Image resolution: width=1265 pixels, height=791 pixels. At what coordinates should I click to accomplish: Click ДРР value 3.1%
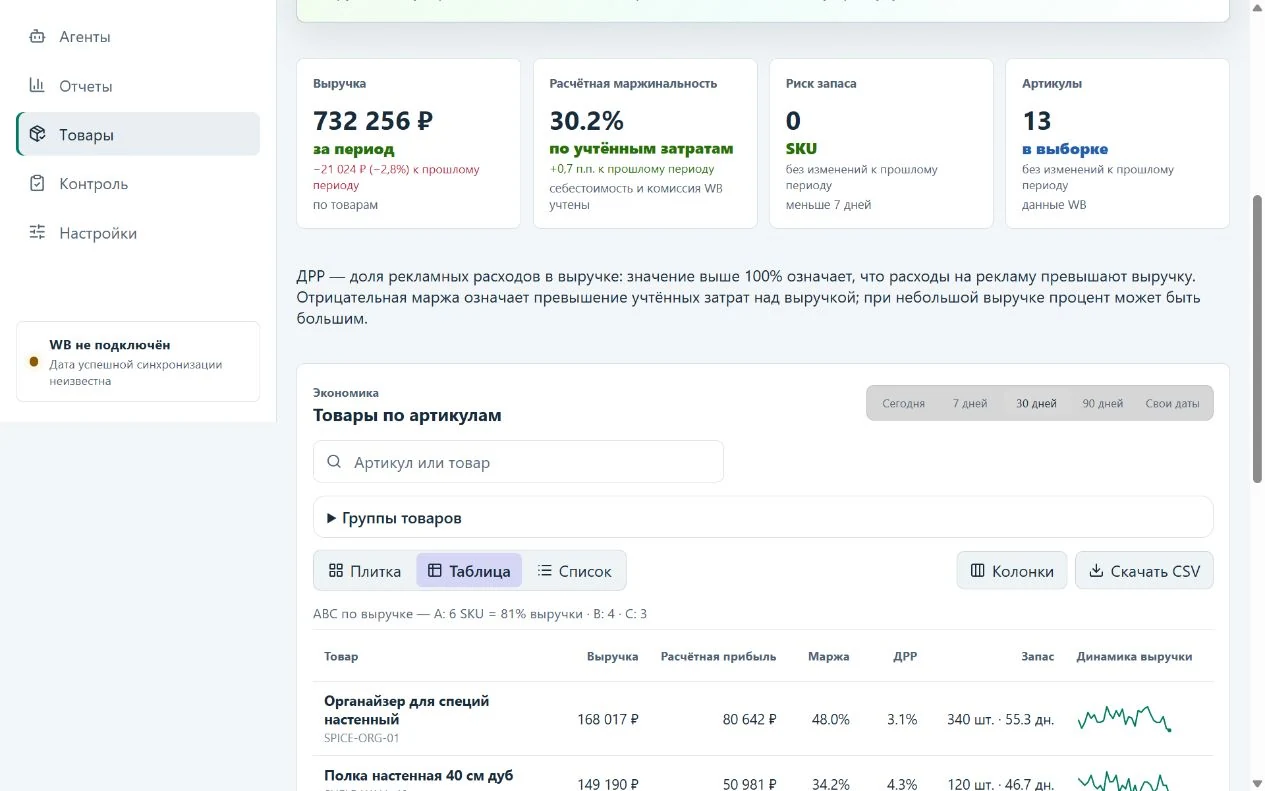[902, 719]
